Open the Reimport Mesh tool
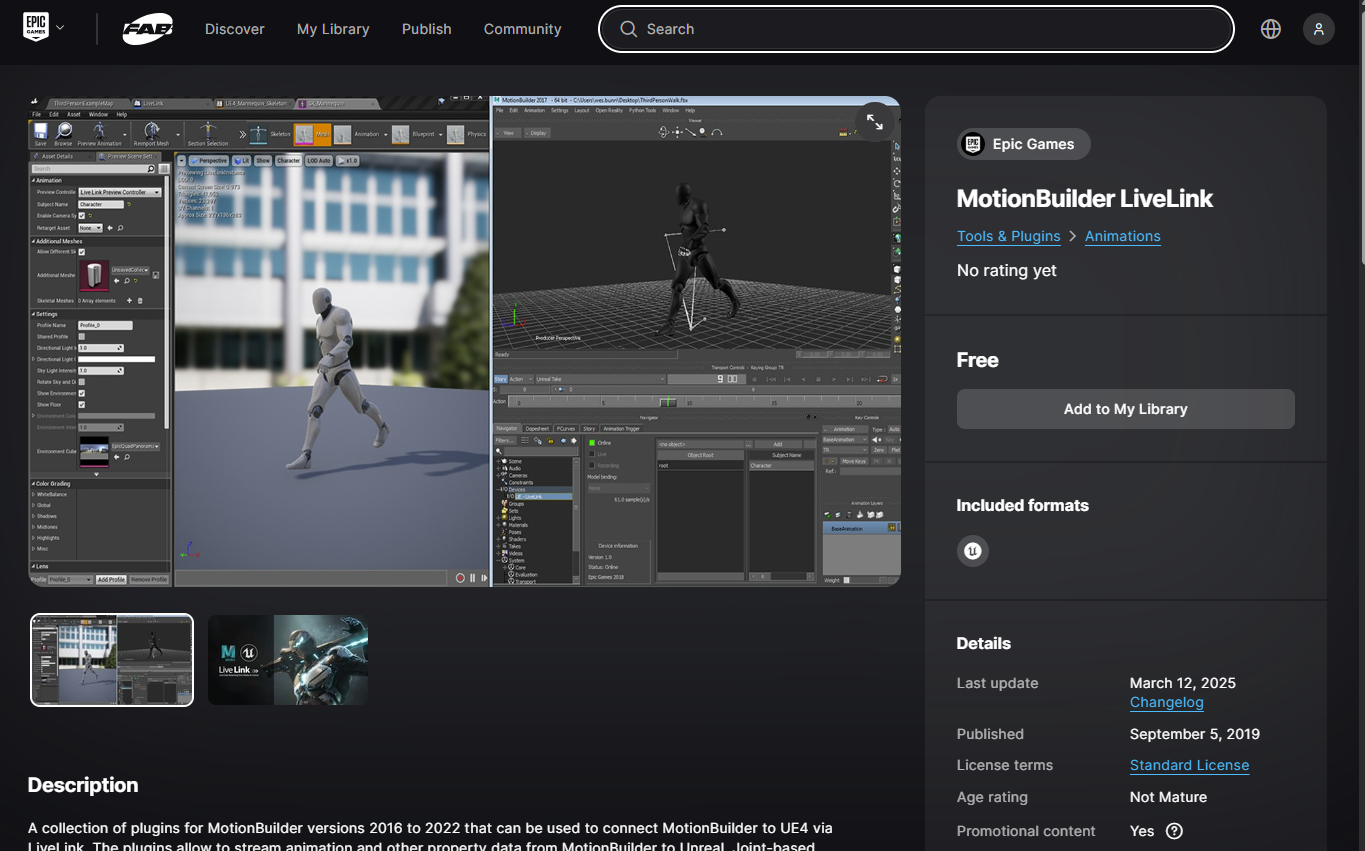The image size is (1365, 851). pyautogui.click(x=152, y=132)
